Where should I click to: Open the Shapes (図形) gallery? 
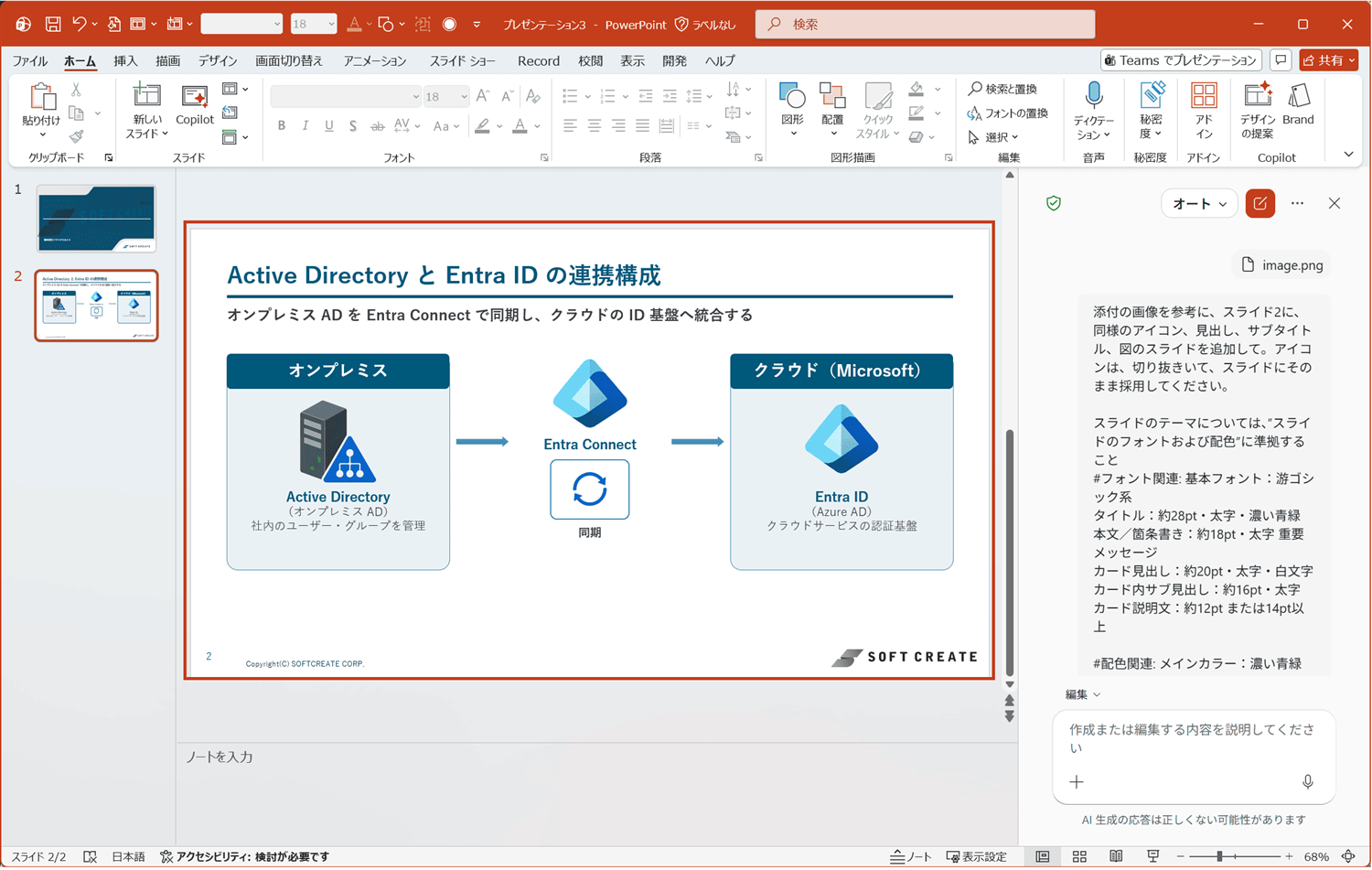coord(792,110)
